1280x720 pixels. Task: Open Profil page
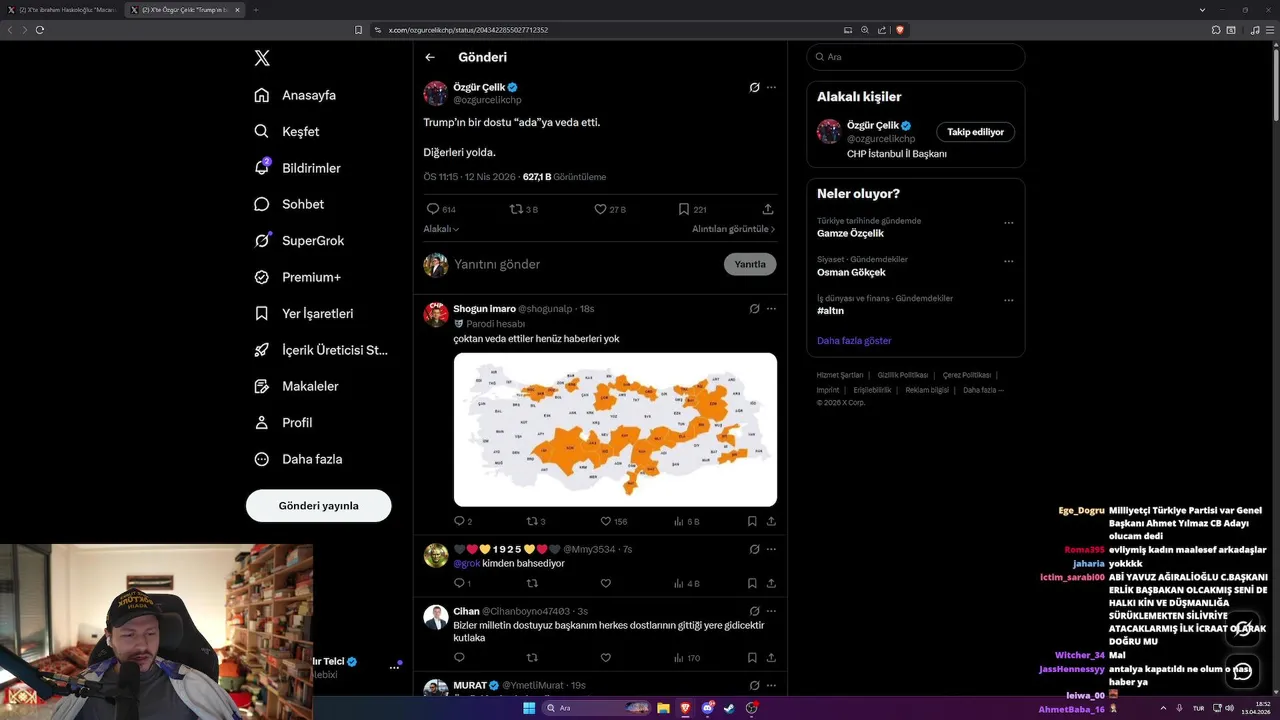tap(283, 422)
